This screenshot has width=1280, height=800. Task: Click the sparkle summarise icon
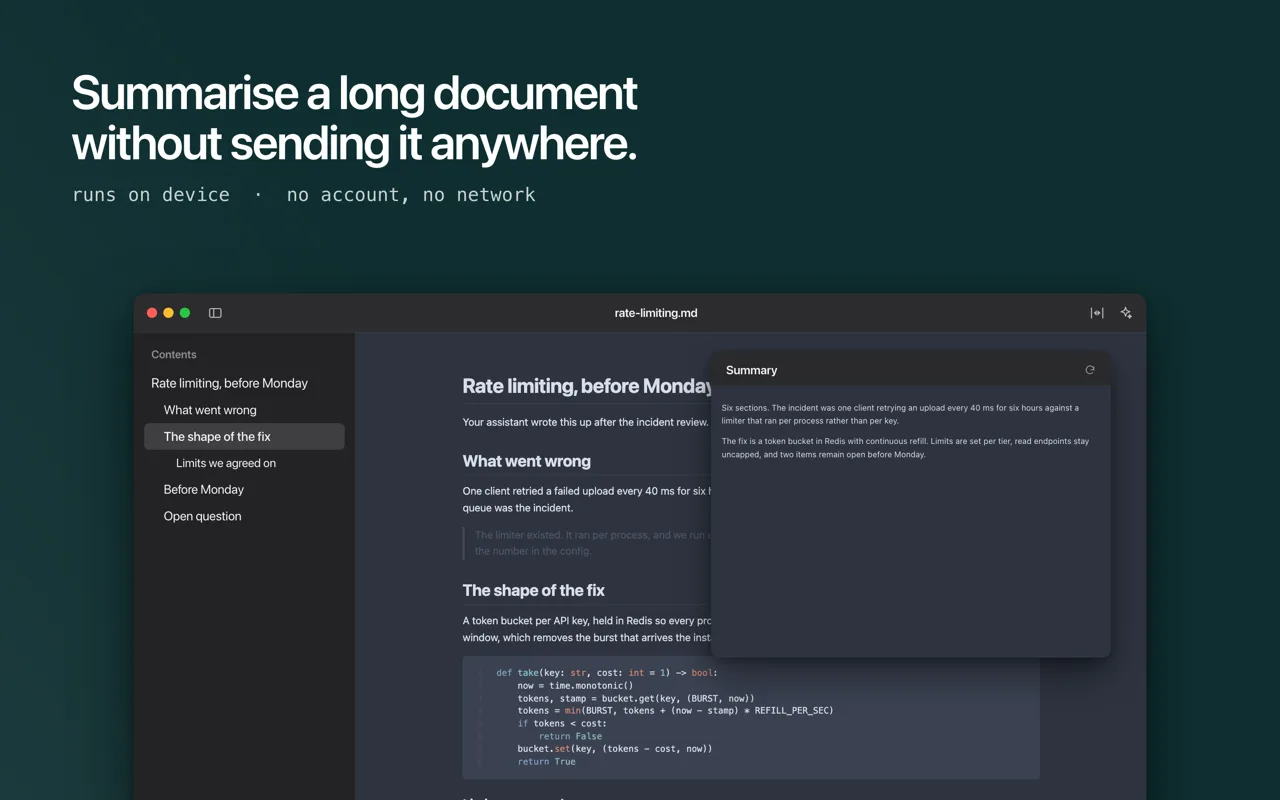[x=1126, y=313]
